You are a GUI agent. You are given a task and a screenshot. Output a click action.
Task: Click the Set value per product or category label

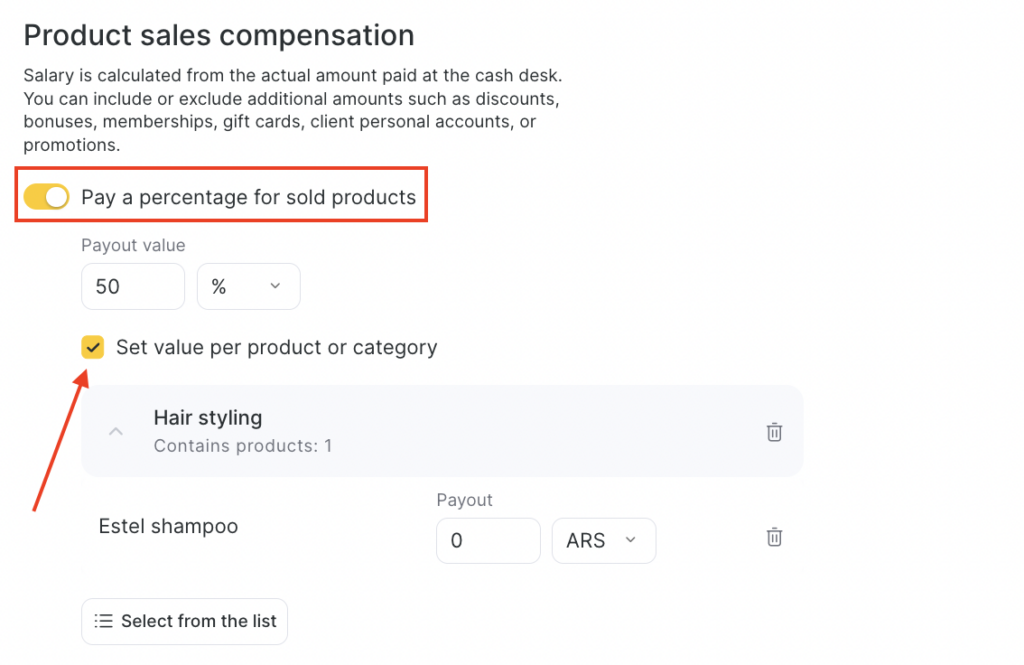[x=277, y=347]
